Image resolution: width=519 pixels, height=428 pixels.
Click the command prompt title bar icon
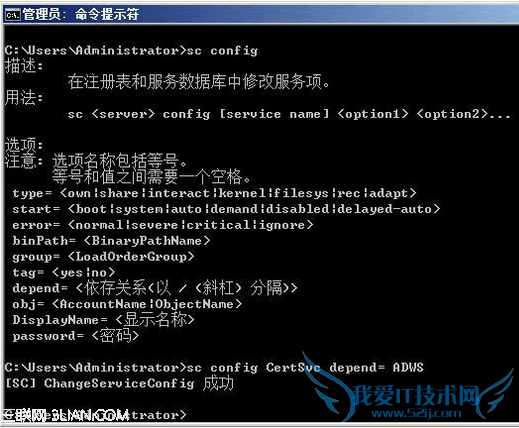[13, 15]
